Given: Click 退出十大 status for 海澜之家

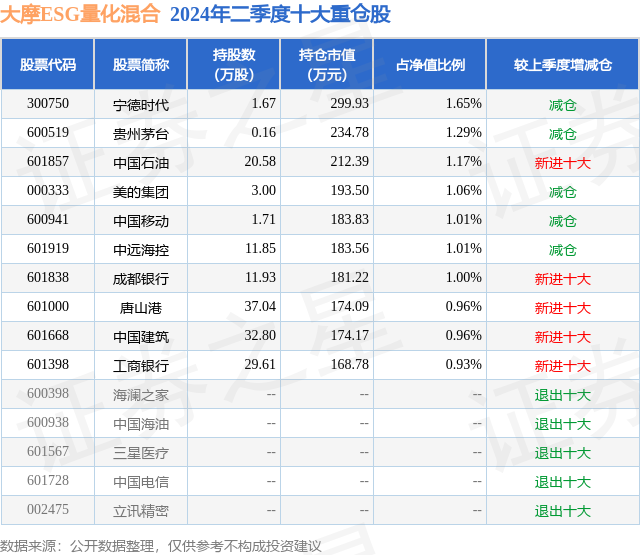Looking at the screenshot, I should tap(563, 395).
